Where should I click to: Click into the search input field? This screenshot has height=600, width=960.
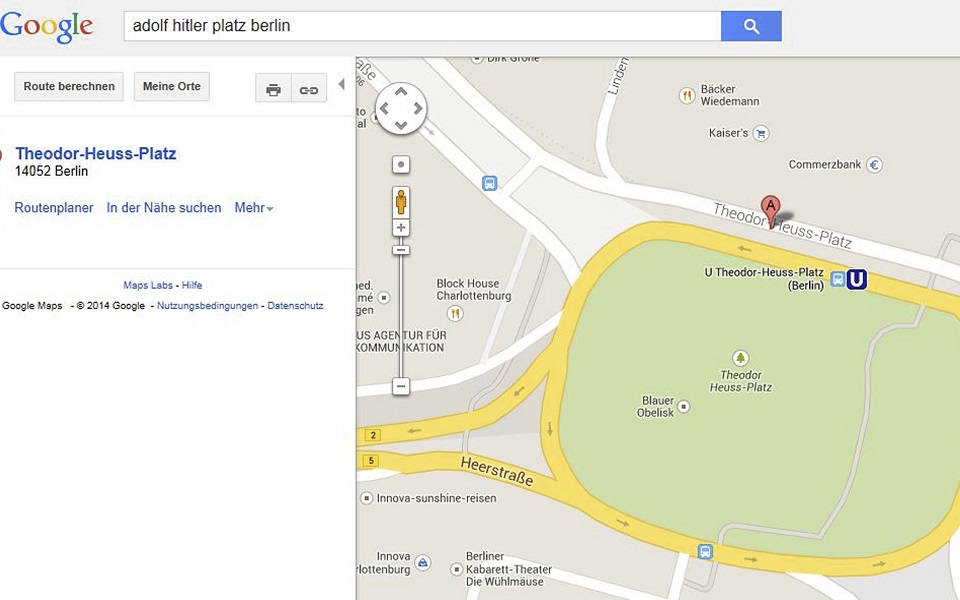422,26
